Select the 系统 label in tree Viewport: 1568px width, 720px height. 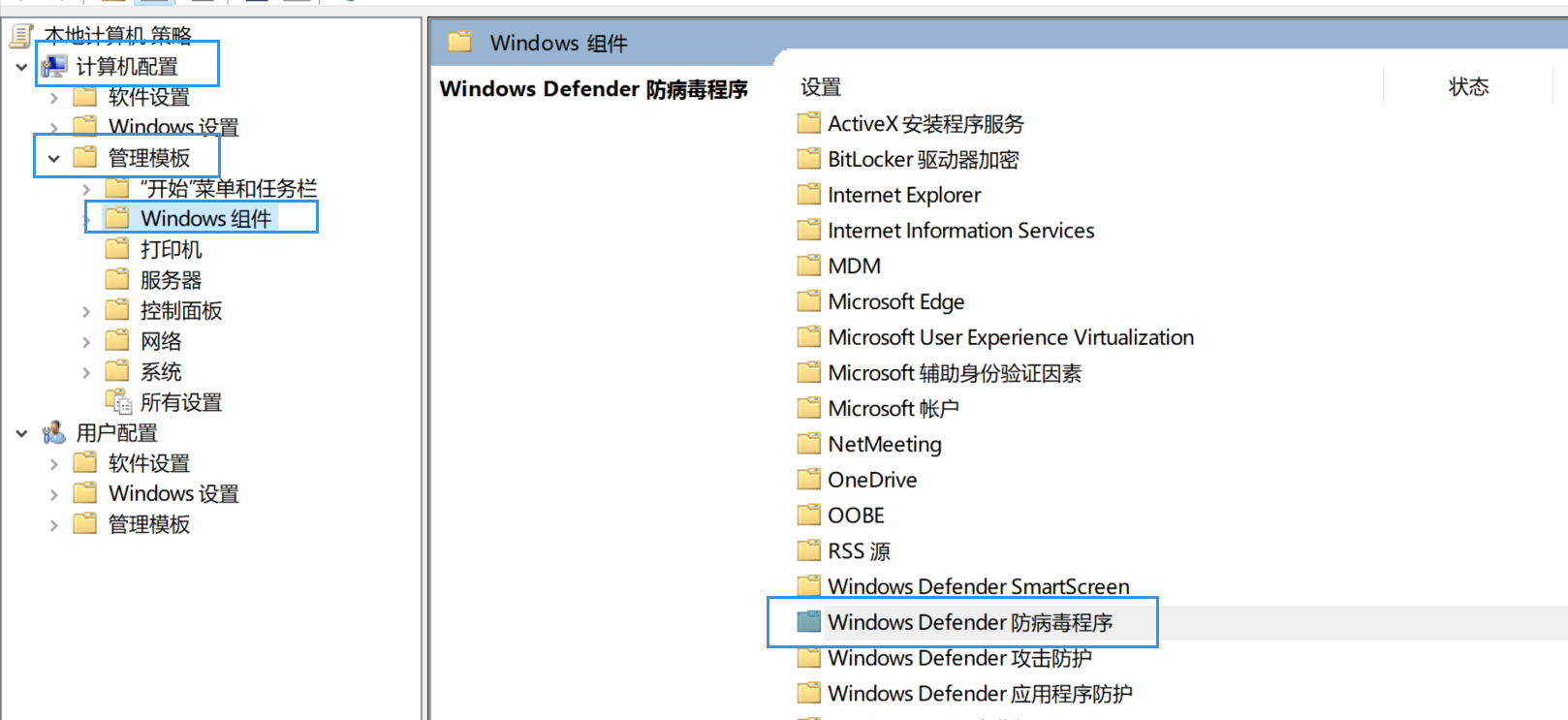pyautogui.click(x=161, y=371)
